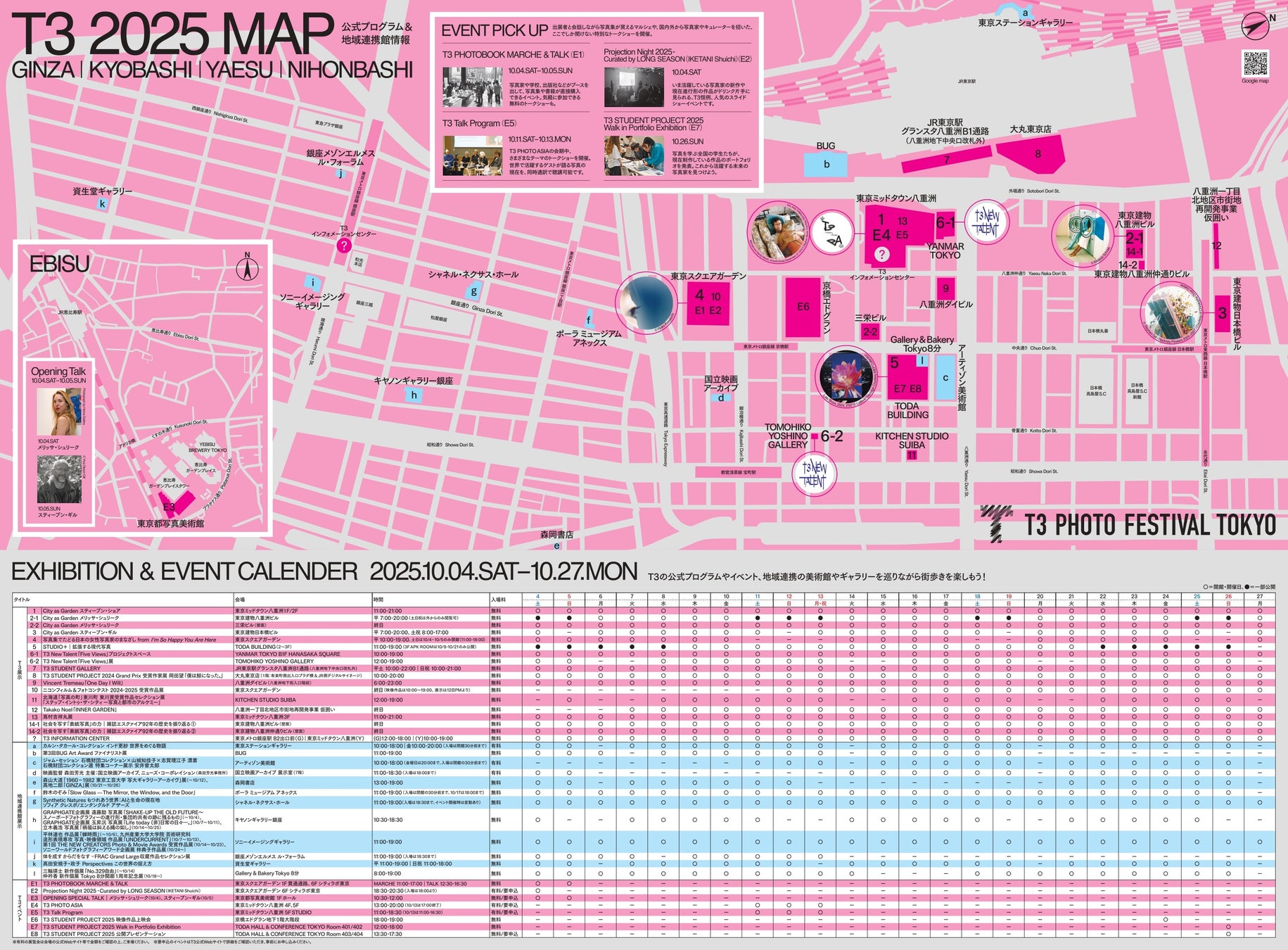Click blue marker l at Gallery & Bakery Tokyo 8分
Screen dimensions: 1288x950
(x=922, y=360)
